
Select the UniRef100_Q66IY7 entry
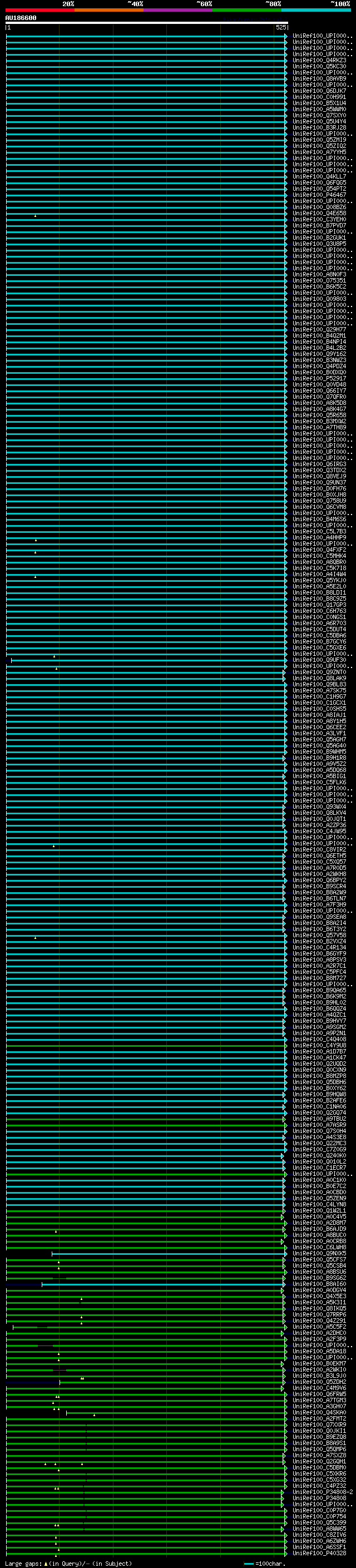(x=319, y=391)
